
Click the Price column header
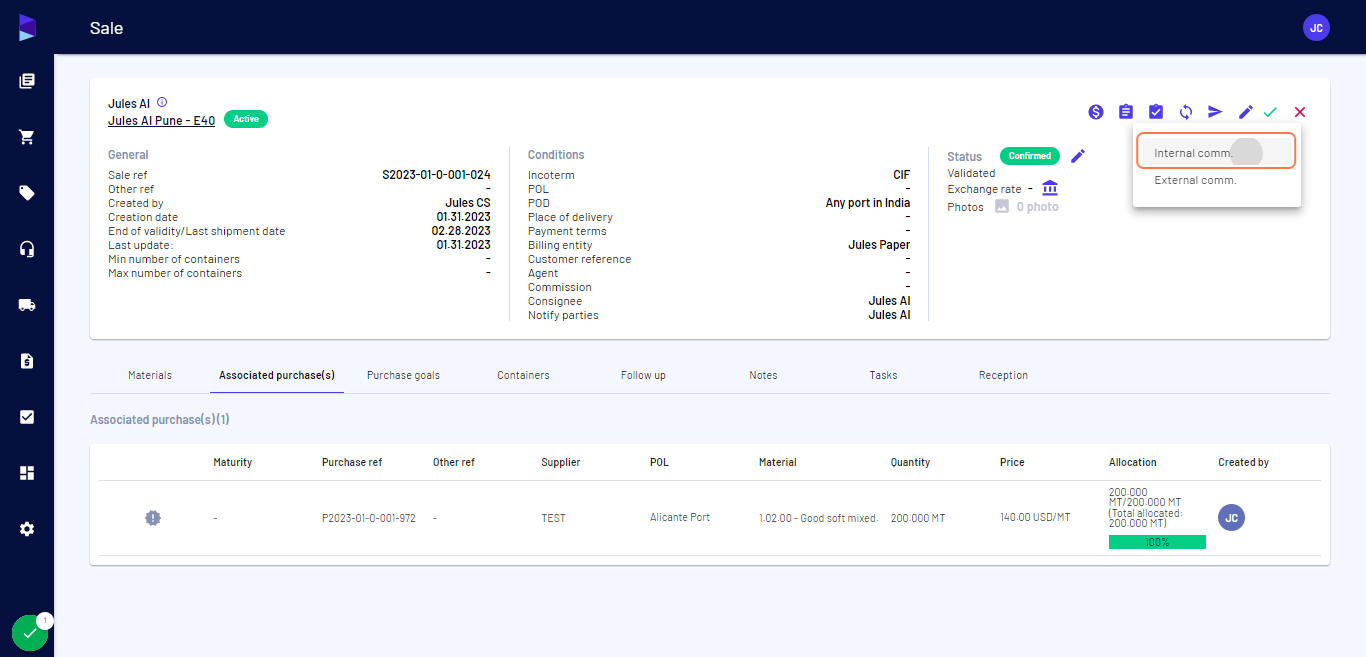point(1012,462)
